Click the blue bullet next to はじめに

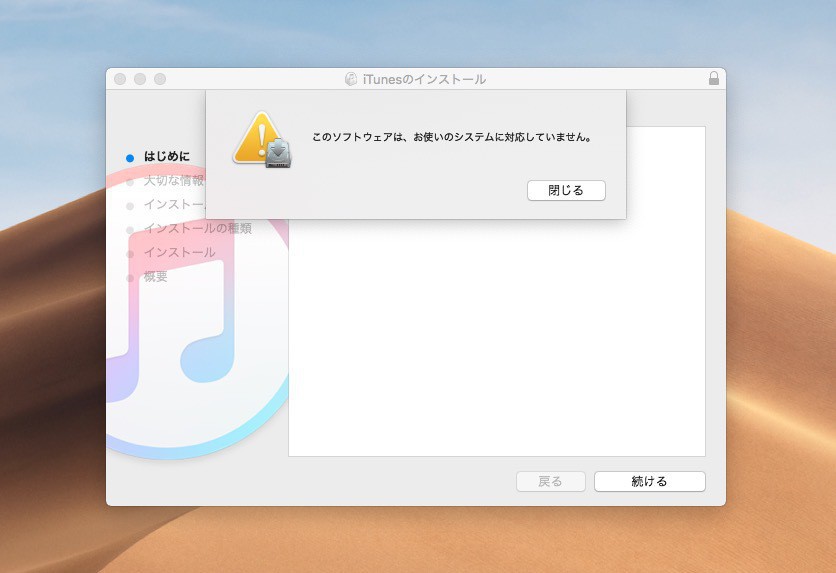click(x=130, y=158)
